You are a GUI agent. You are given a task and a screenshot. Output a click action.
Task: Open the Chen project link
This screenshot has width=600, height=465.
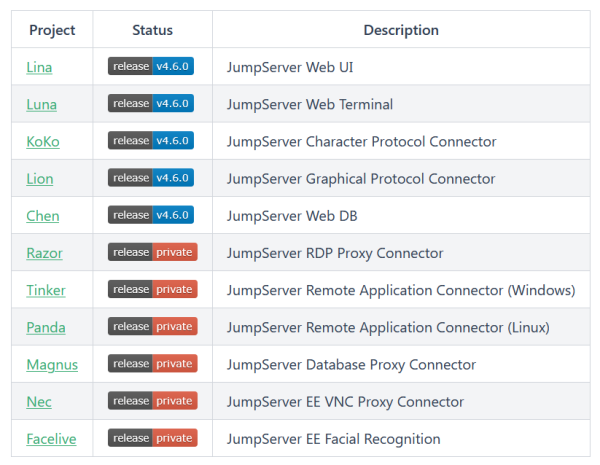43,216
